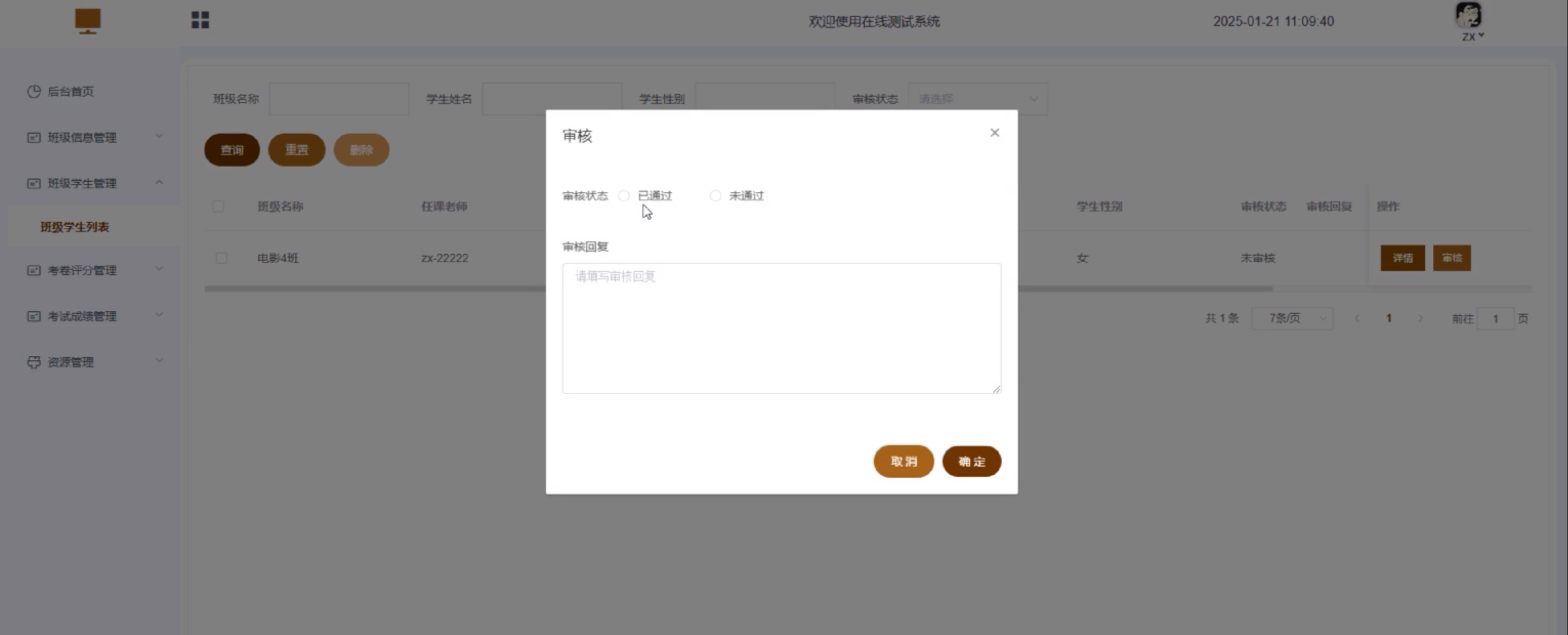The width and height of the screenshot is (1568, 635).
Task: Select the 未通过 radio button
Action: [715, 196]
